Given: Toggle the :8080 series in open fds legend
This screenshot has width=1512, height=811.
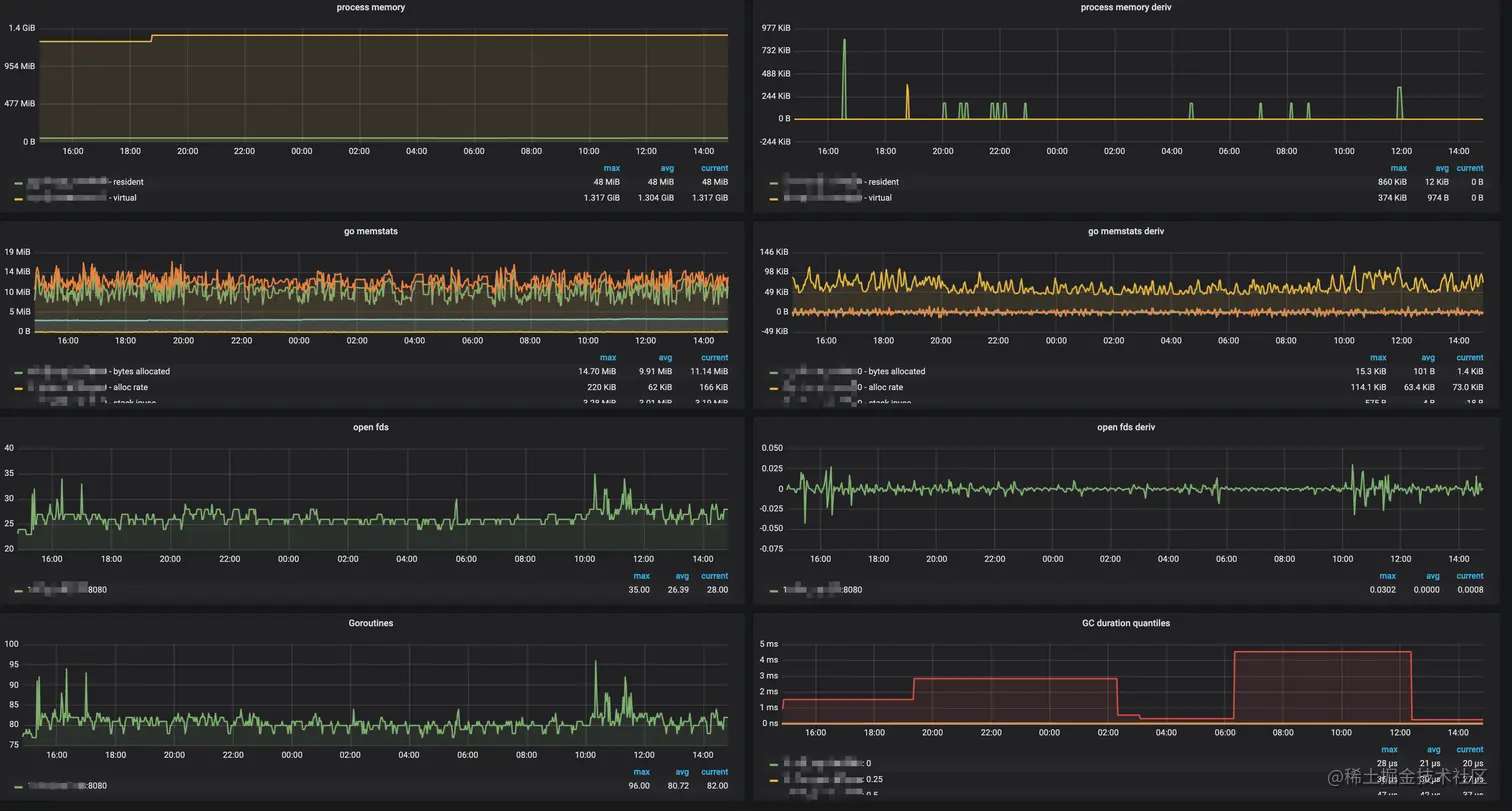Looking at the screenshot, I should [66, 590].
